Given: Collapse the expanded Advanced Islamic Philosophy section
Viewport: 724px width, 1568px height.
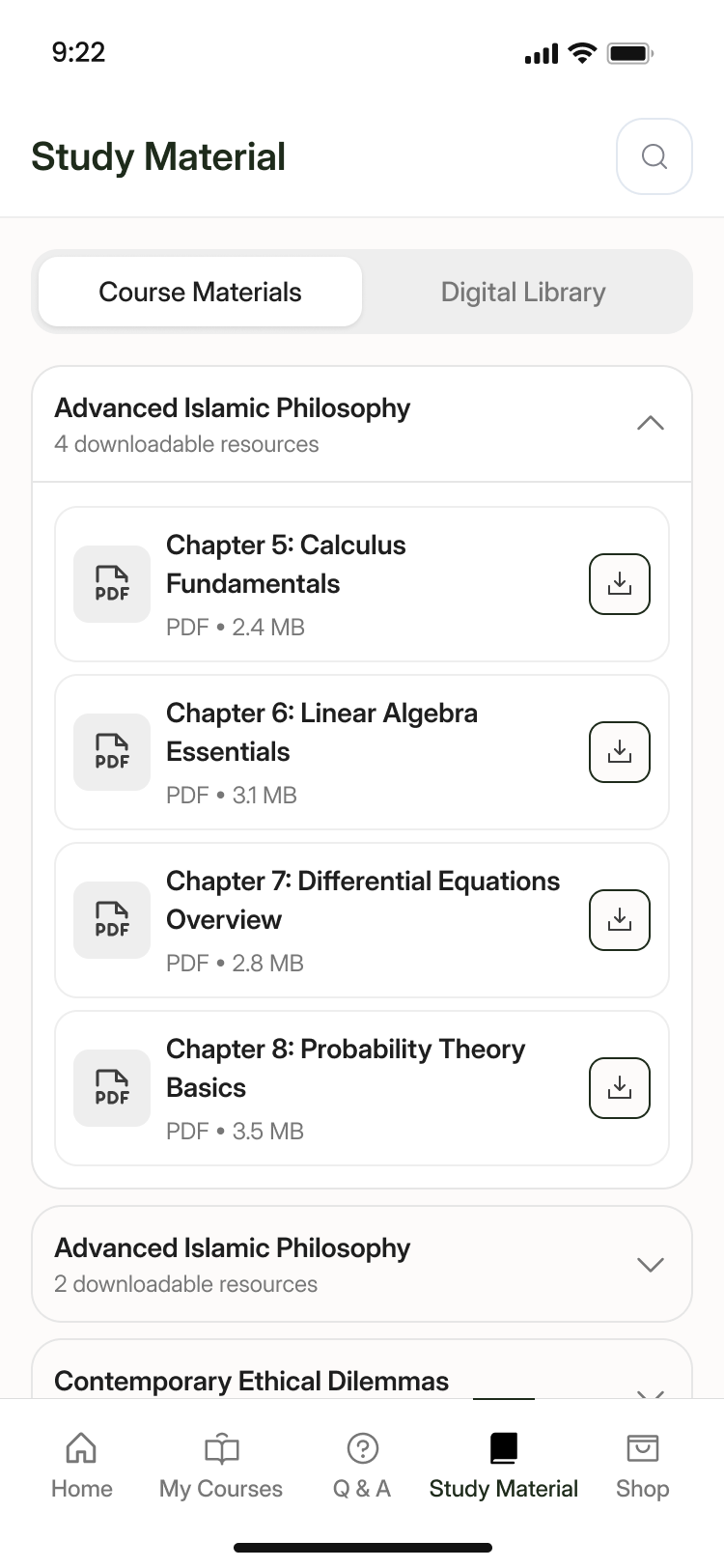Looking at the screenshot, I should tap(651, 424).
